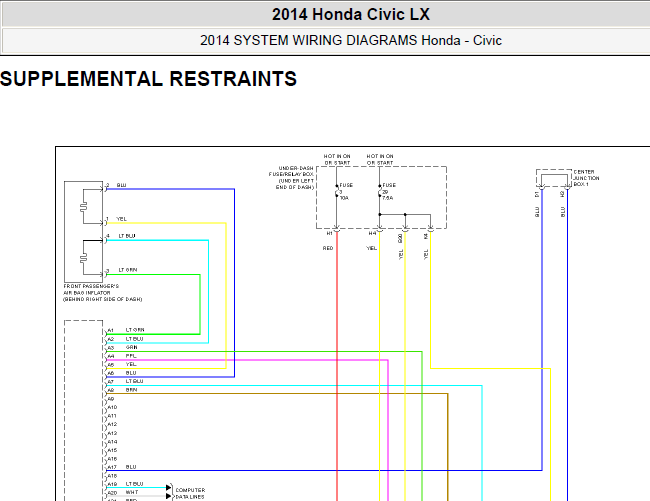Click the "LT BLU" wire label on row A19
Screen dimensions: 650x501
134,484
